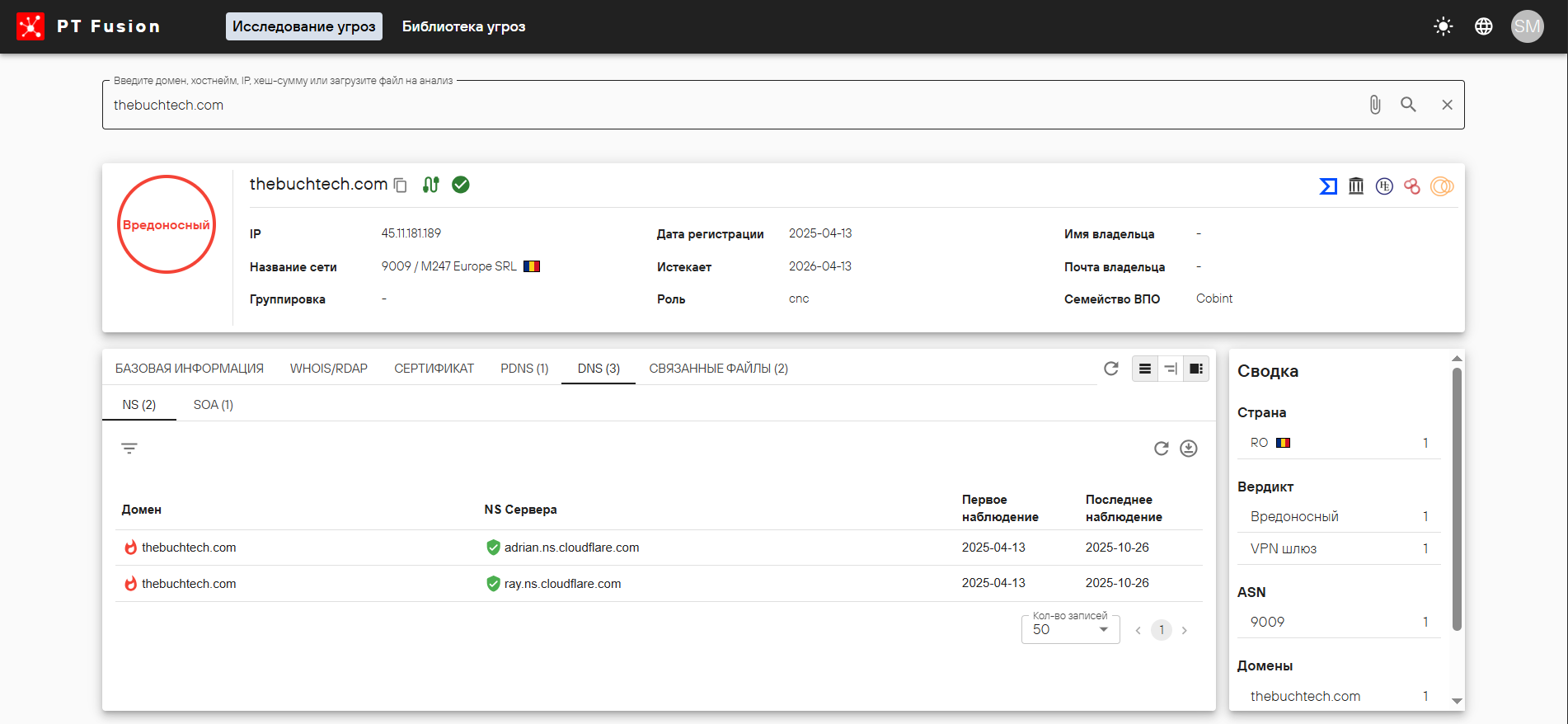1568x724 pixels.
Task: Open the language globe menu
Action: pos(1483,26)
